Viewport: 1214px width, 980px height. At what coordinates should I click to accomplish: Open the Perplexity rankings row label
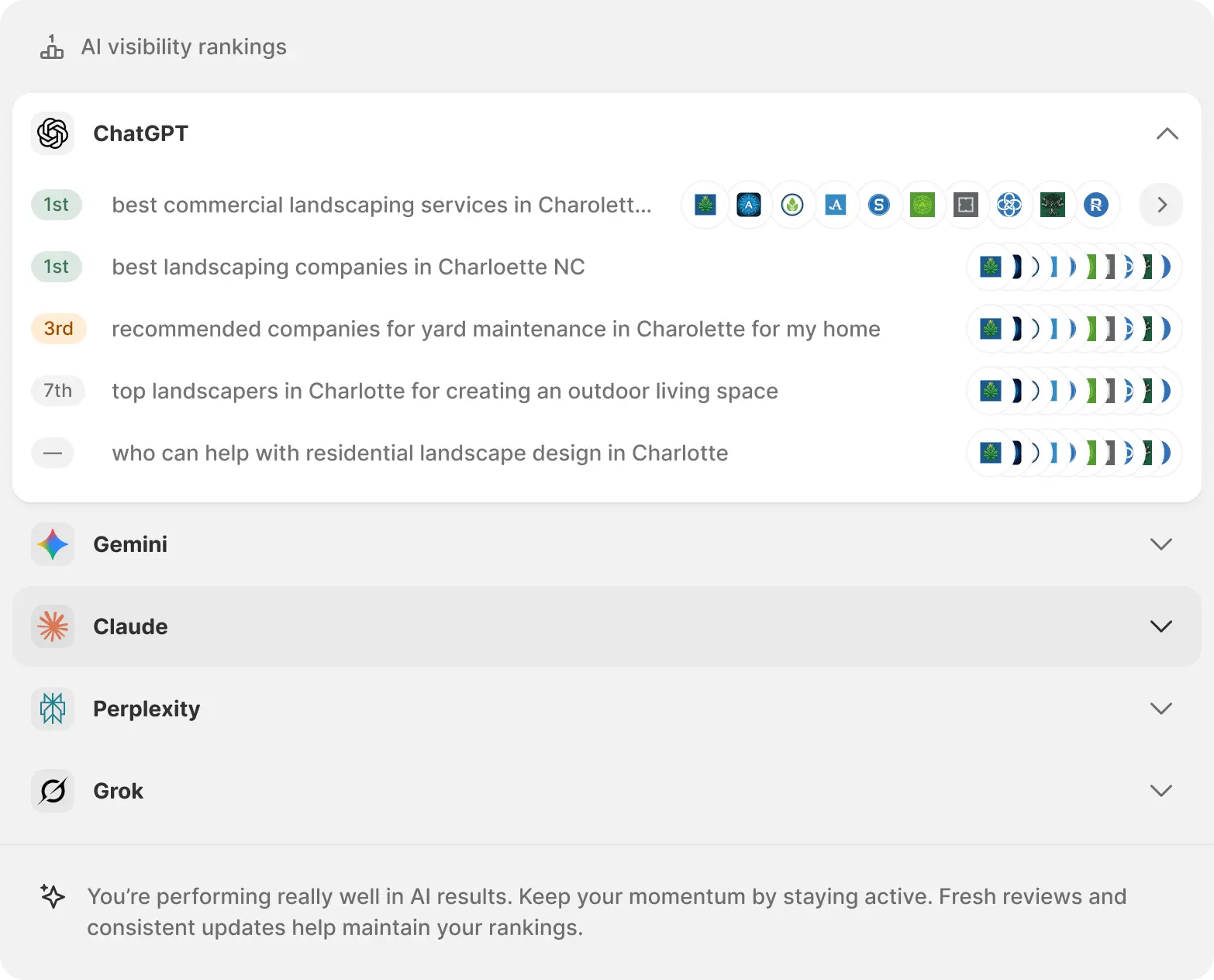147,709
